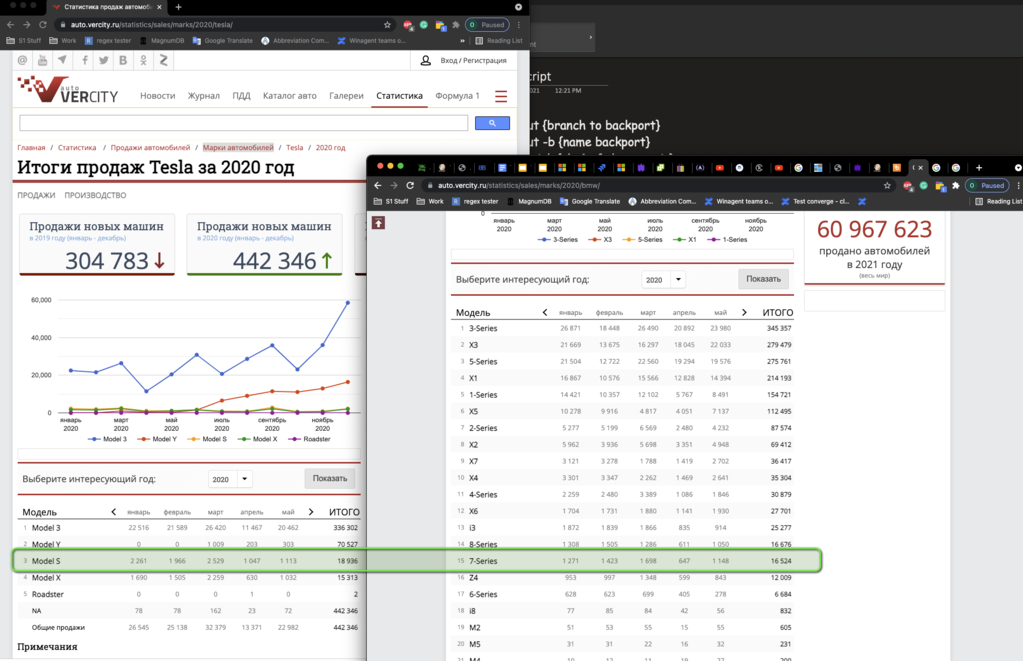1023x661 pixels.
Task: Click the Model Y legend entry in the Tesla chart
Action: tap(157, 439)
